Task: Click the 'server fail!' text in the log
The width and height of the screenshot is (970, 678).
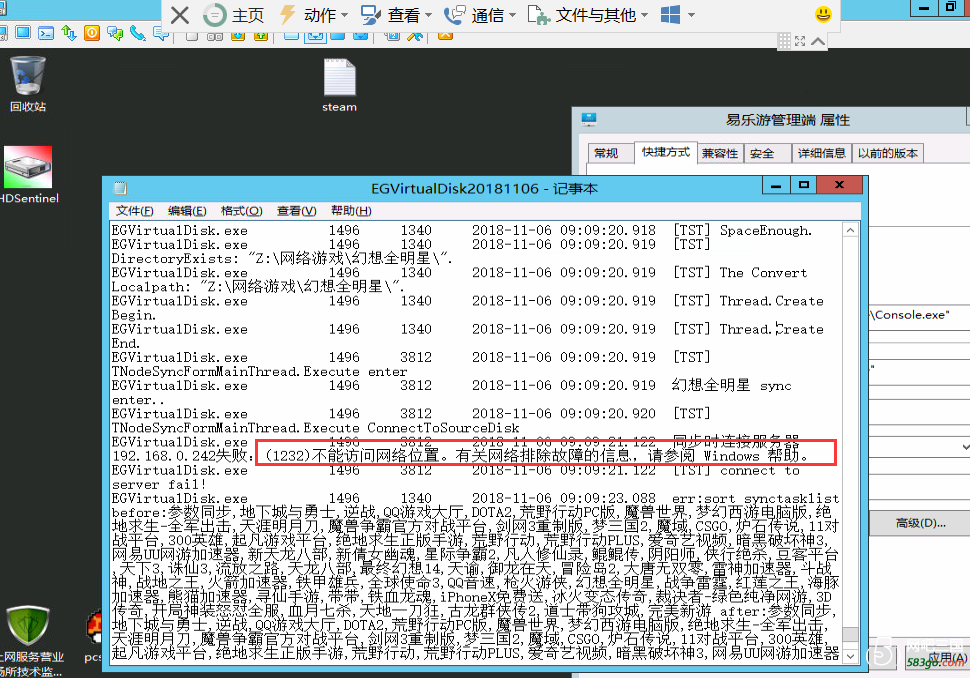Action: click(x=159, y=484)
